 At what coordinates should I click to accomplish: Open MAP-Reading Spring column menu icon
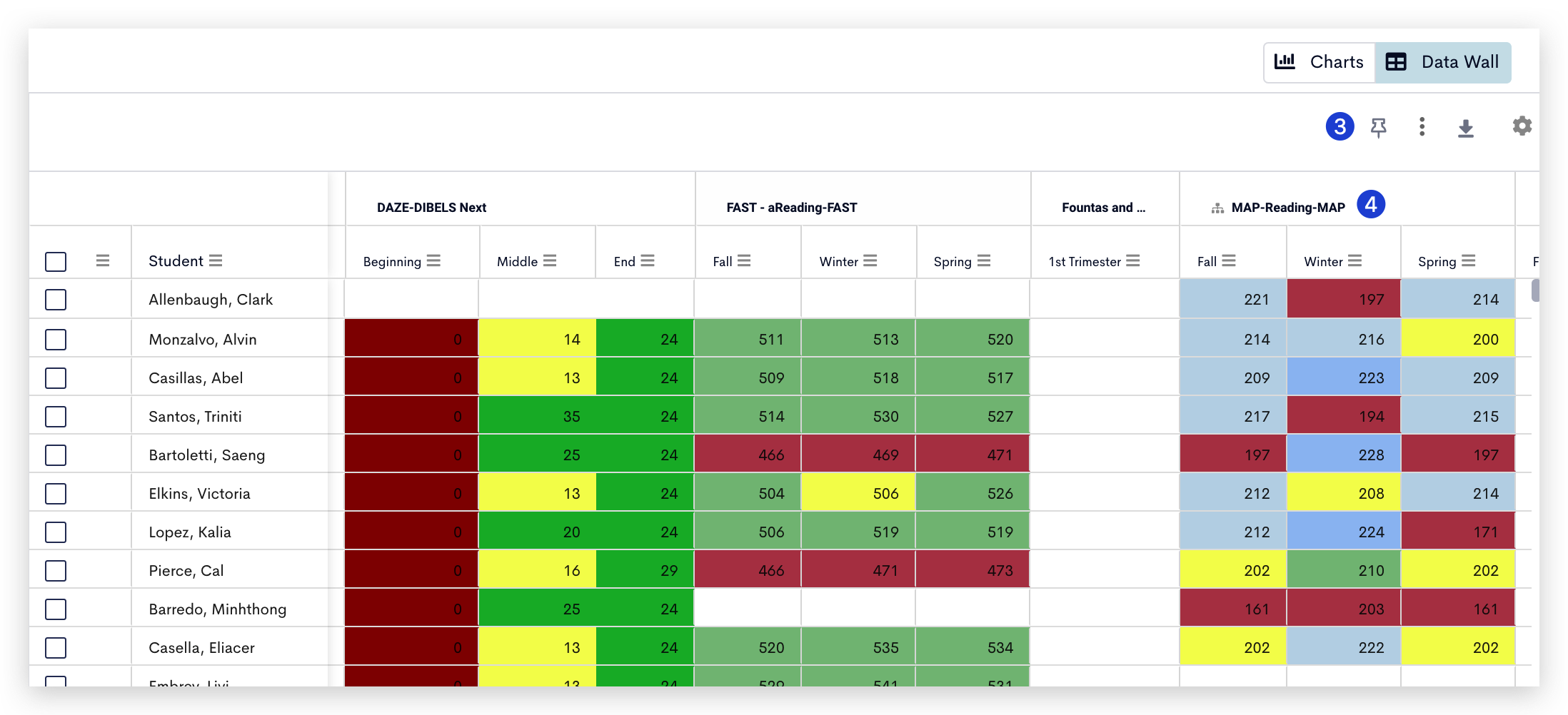pos(1469,260)
